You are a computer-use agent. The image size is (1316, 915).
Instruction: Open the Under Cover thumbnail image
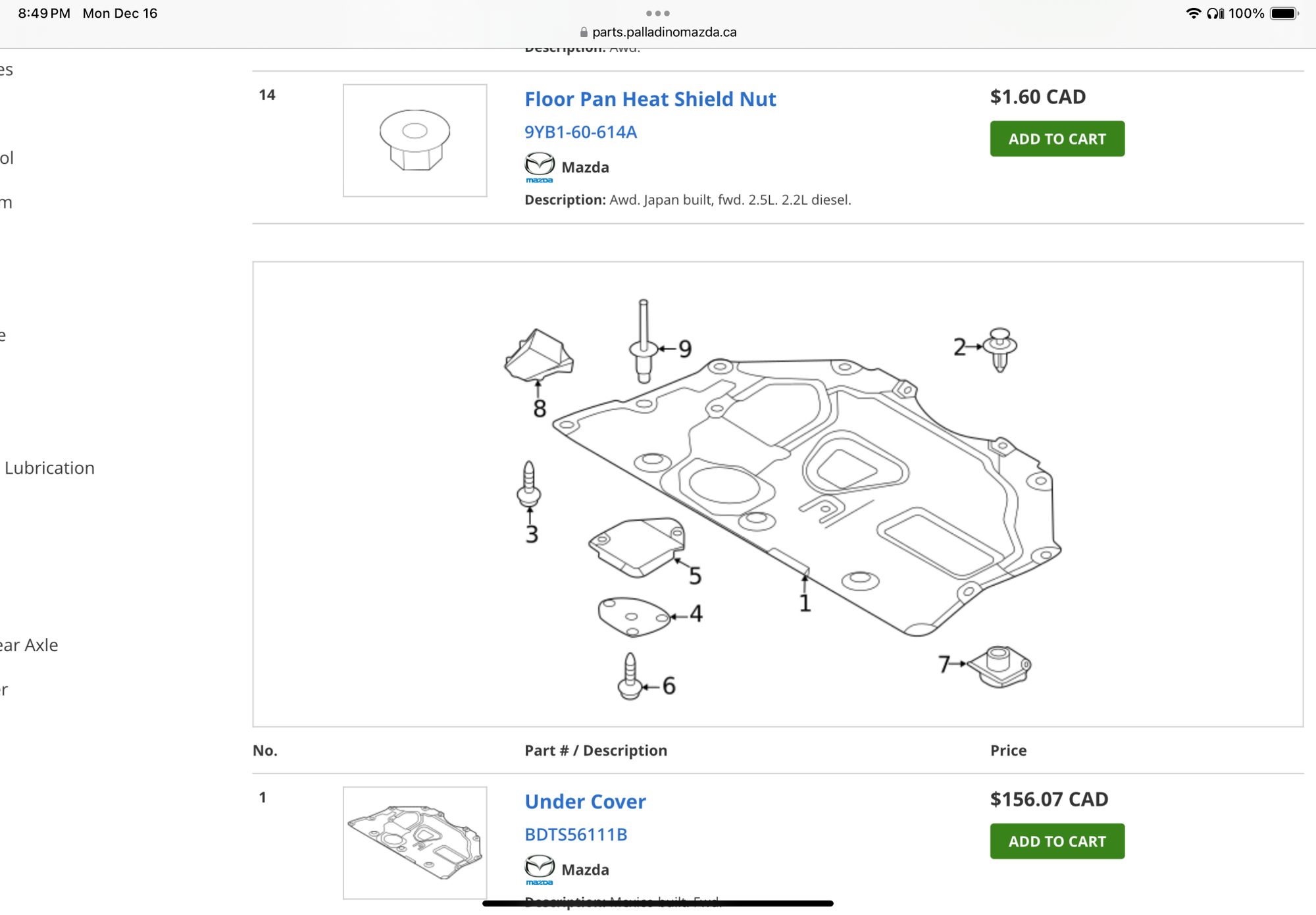[415, 843]
